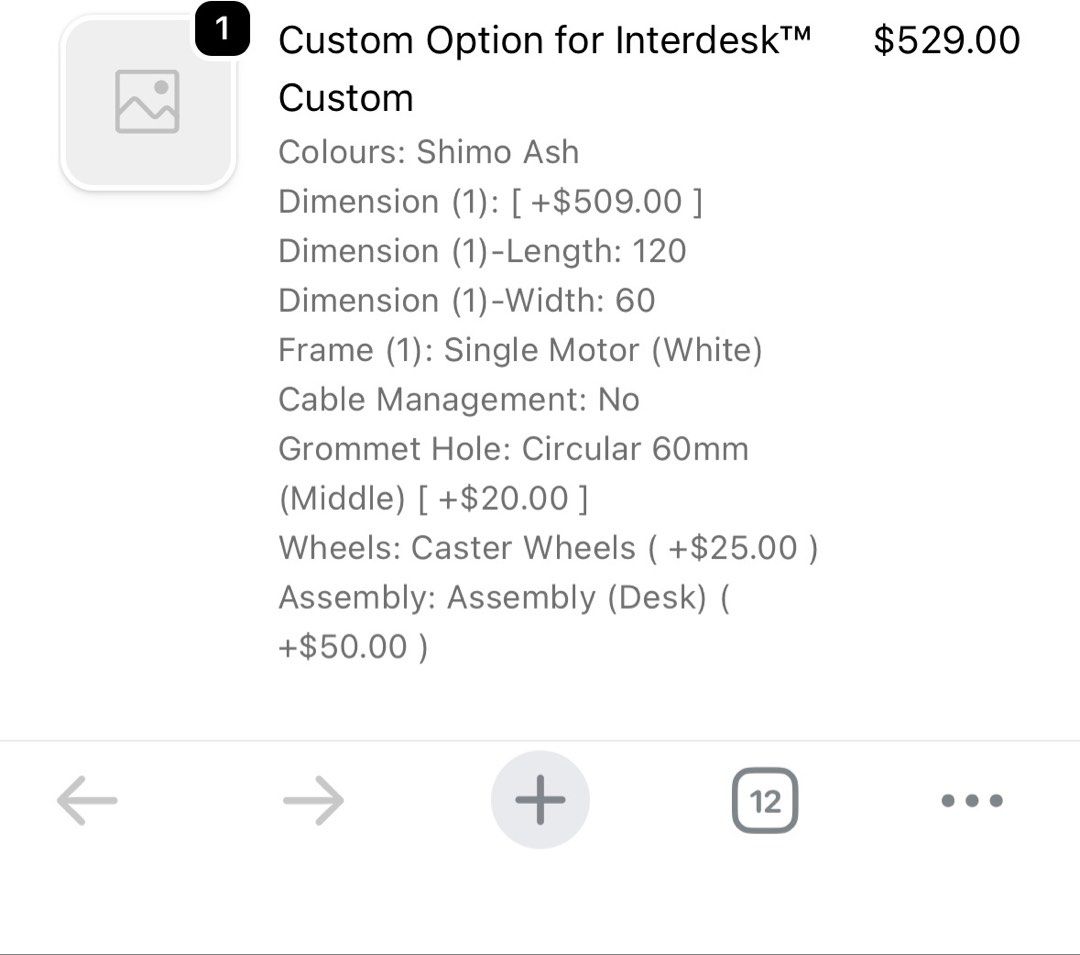Screen dimensions: 1080x955
Task: Tap the Grommet Hole: Circular 60mm text
Action: point(513,448)
